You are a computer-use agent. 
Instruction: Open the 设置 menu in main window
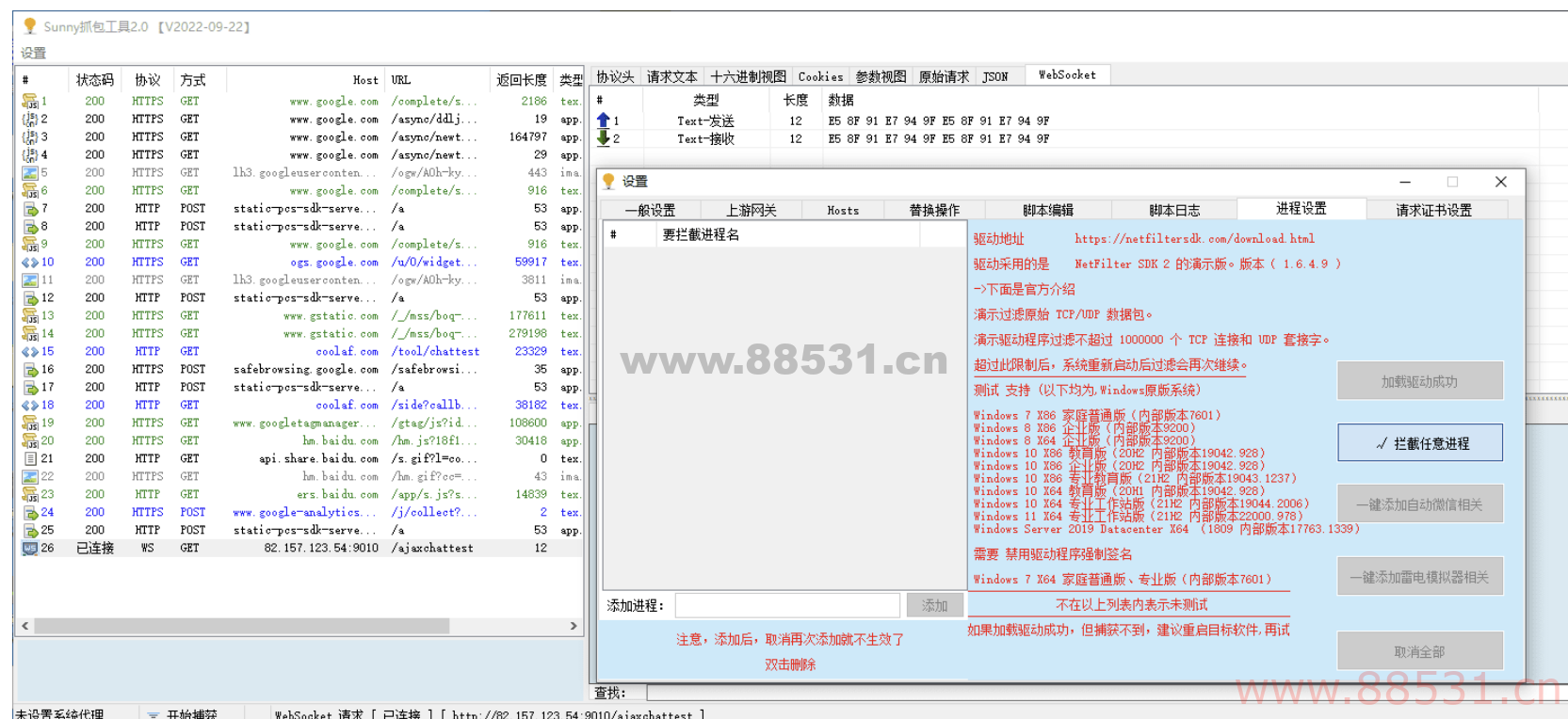[33, 53]
